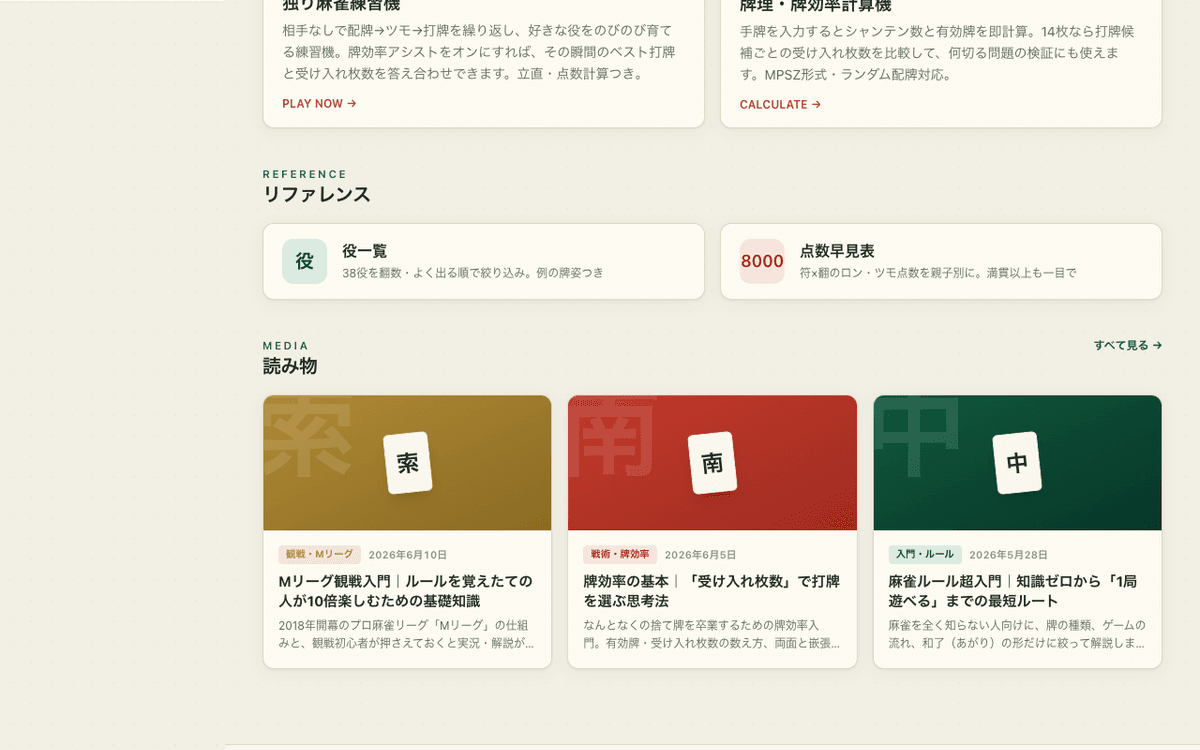1200x750 pixels.
Task: Select the 入門・ルール category tag
Action: 925,554
